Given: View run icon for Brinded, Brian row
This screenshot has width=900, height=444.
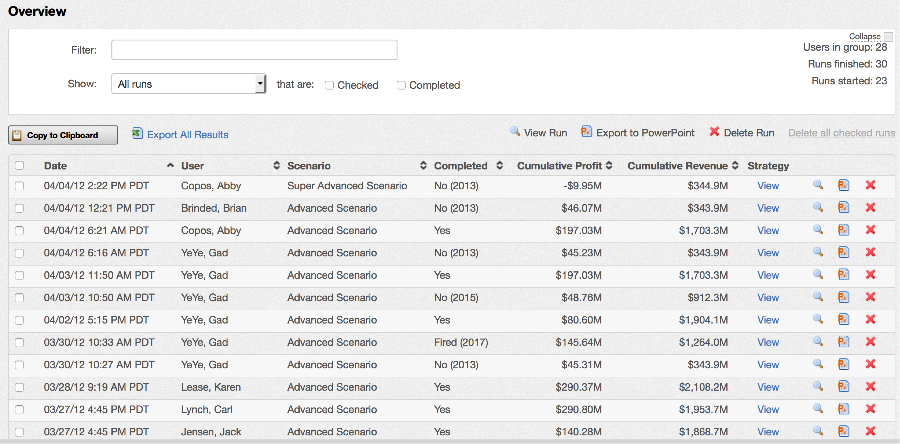Looking at the screenshot, I should 818,207.
